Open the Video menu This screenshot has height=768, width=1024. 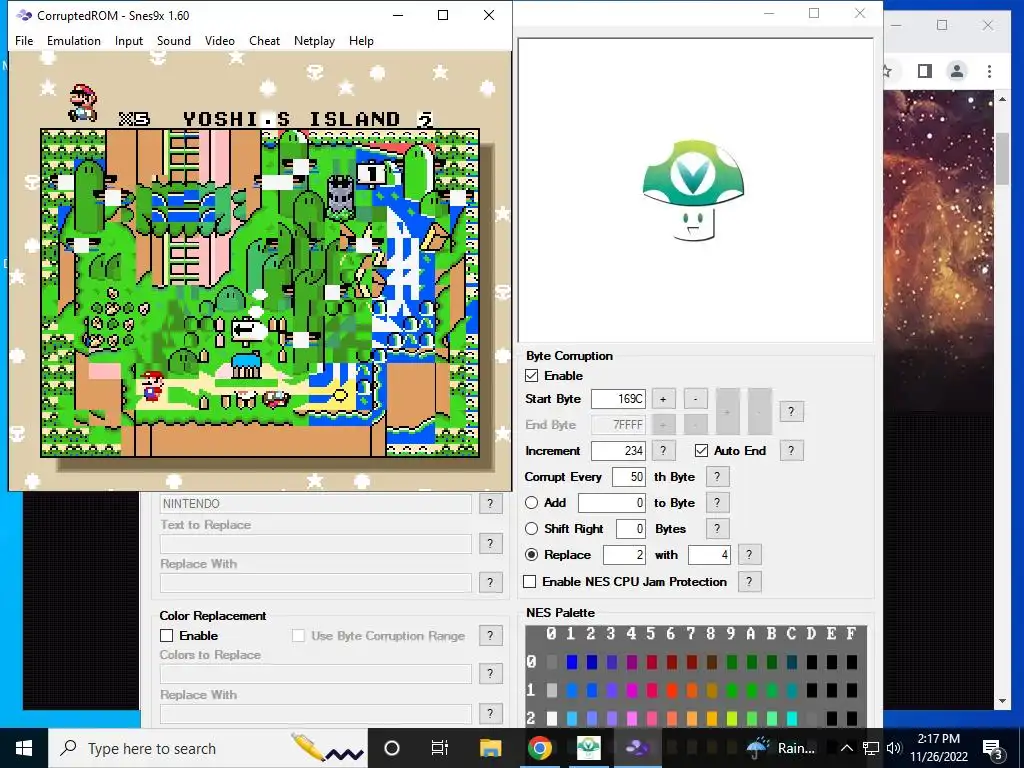coord(219,40)
